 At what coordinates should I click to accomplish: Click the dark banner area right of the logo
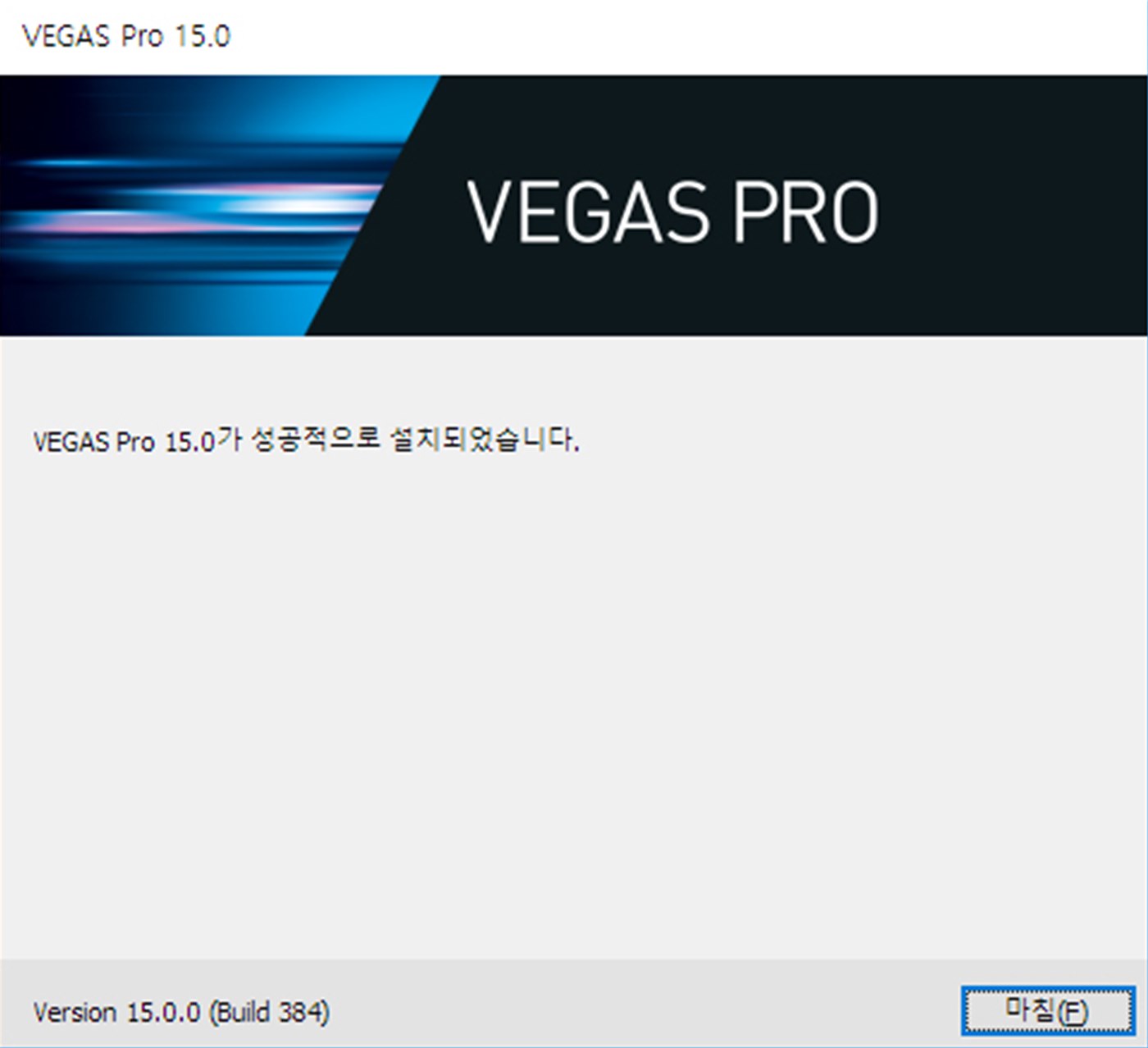point(1013,205)
